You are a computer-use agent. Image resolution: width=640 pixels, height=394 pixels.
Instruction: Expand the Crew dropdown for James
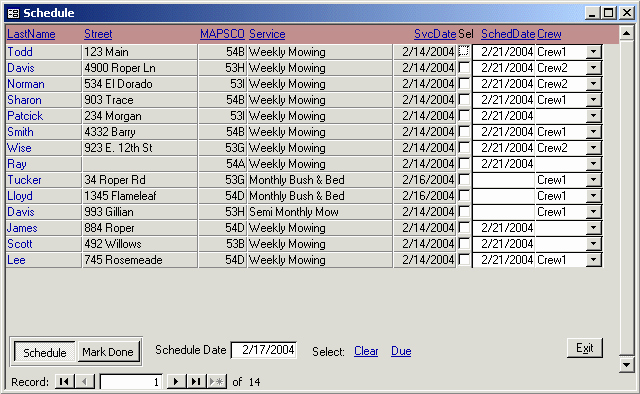[593, 228]
